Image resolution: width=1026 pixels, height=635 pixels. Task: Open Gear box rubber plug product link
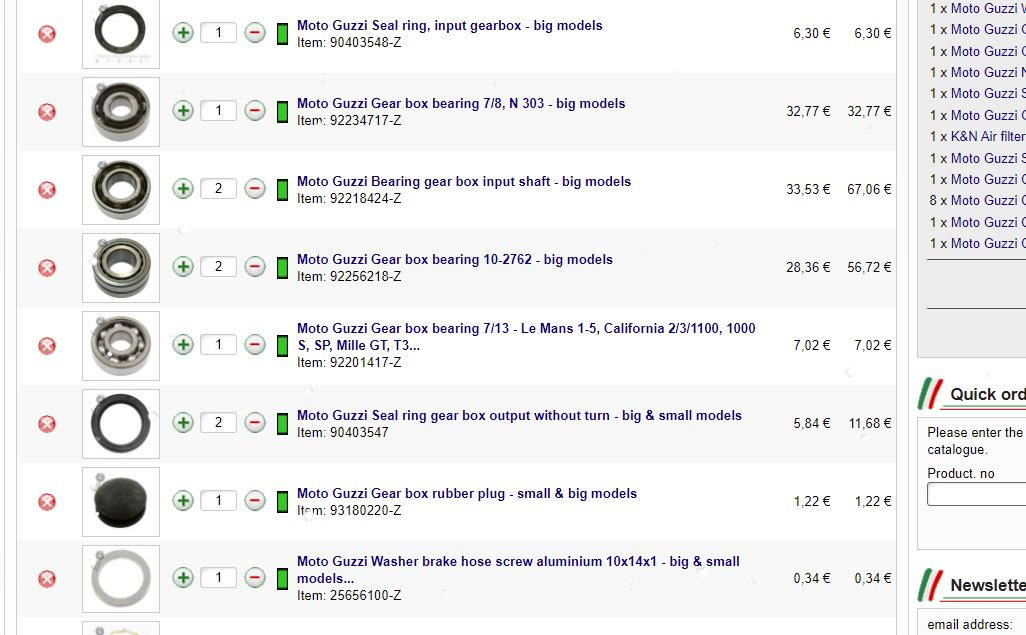coord(467,494)
